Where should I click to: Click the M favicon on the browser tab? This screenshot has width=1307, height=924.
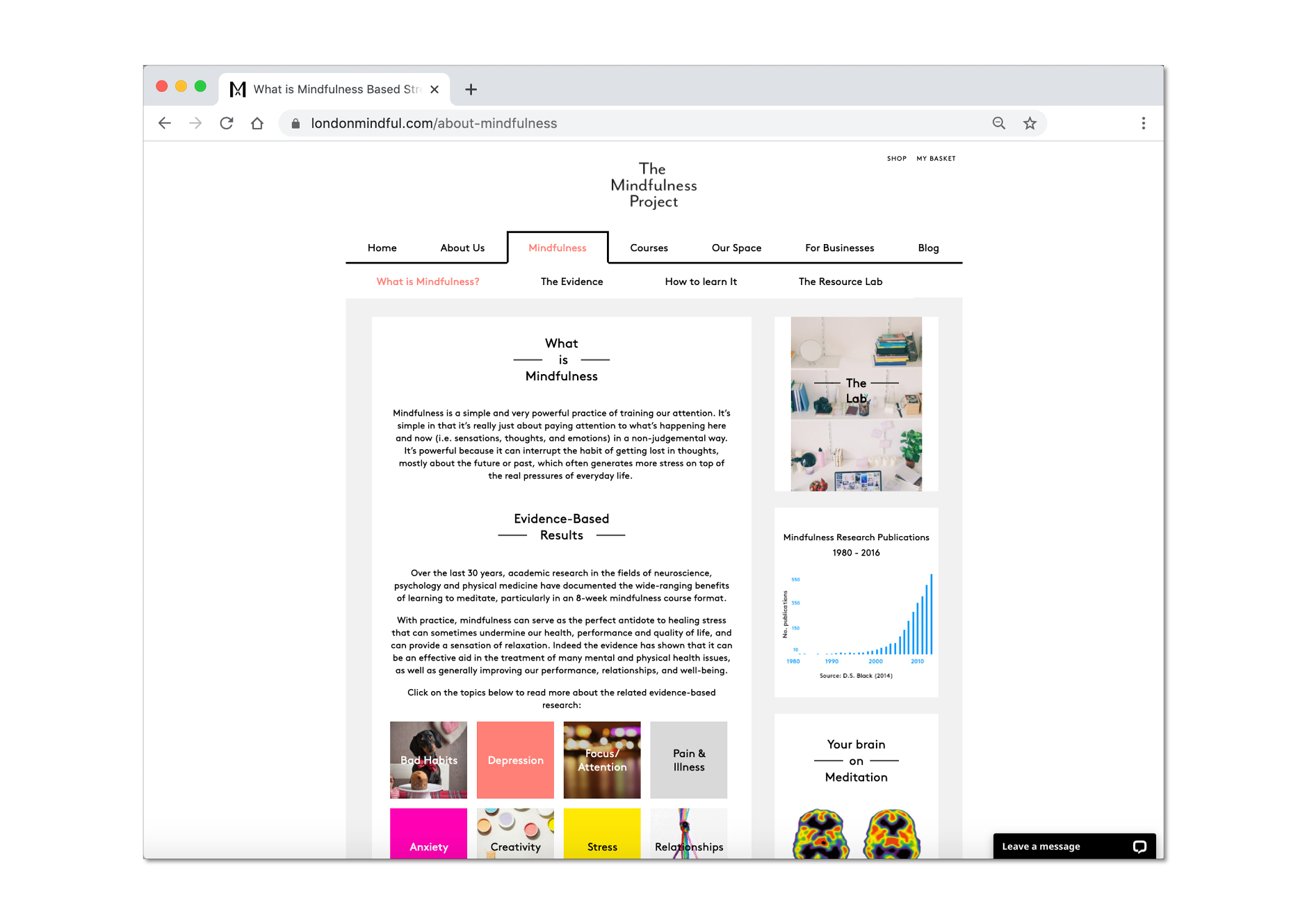click(238, 89)
